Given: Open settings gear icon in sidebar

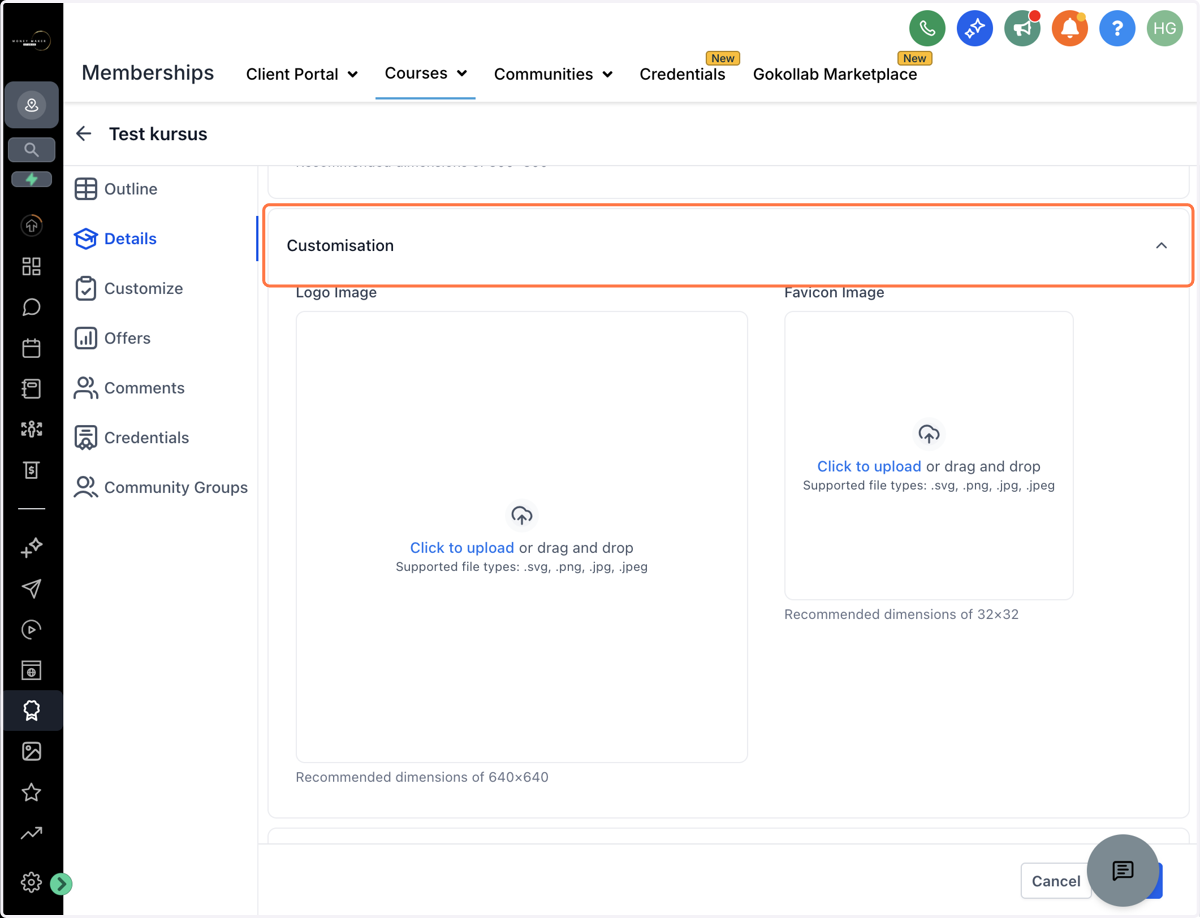Looking at the screenshot, I should [31, 882].
